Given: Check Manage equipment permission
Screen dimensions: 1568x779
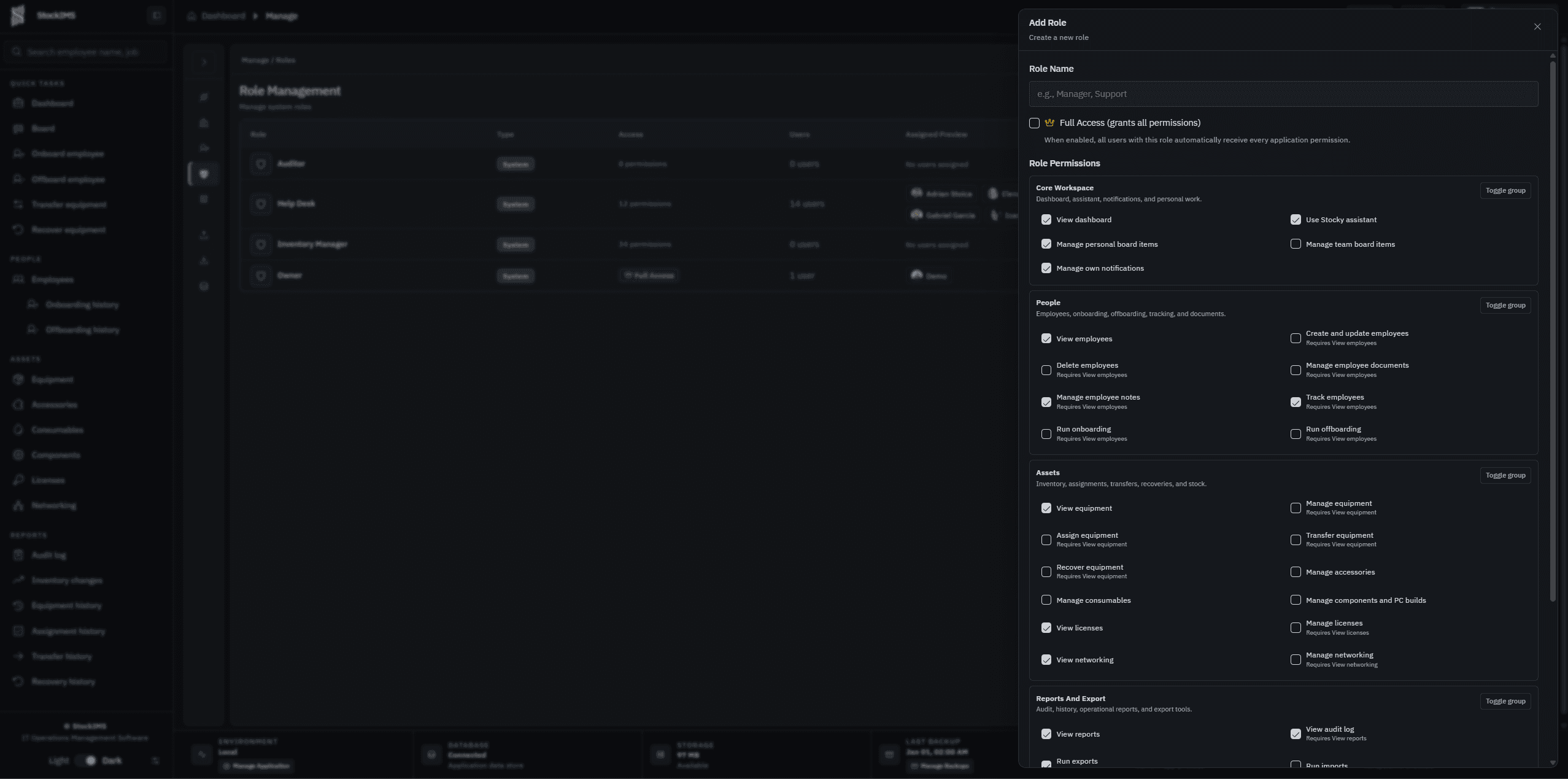Looking at the screenshot, I should point(1295,508).
